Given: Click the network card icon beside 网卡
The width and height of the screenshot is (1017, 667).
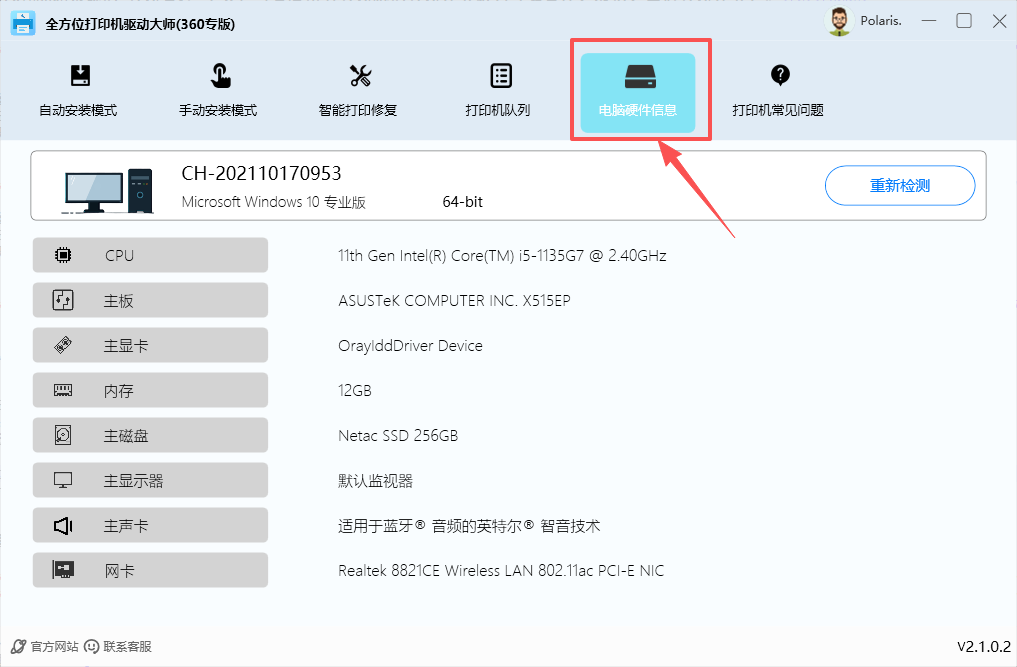Looking at the screenshot, I should [63, 570].
